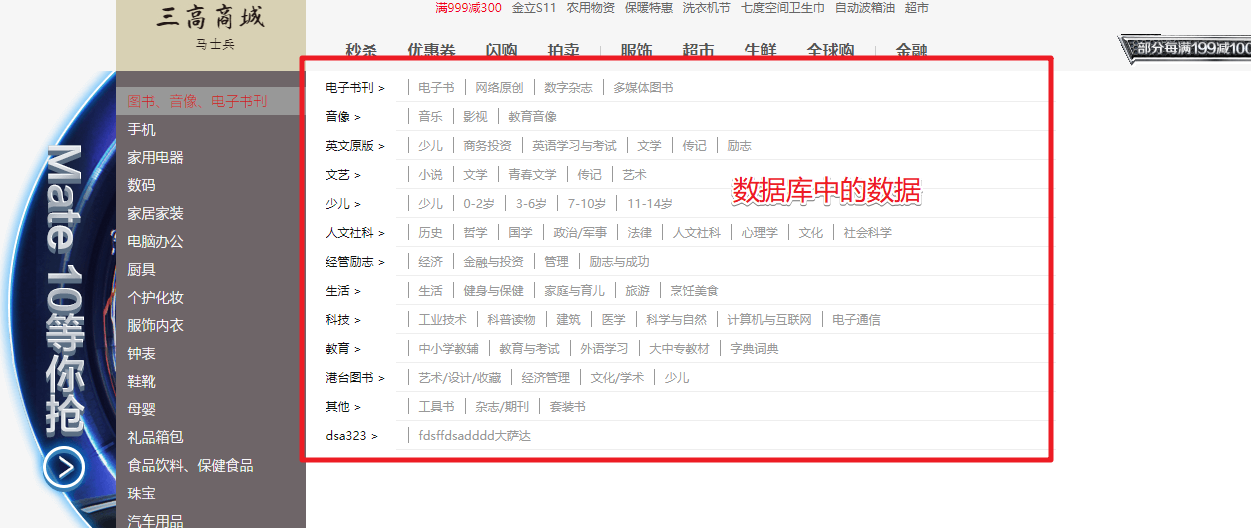Image resolution: width=1251 pixels, height=528 pixels.
Task: Open the 秒杀 navigation tab
Action: pyautogui.click(x=360, y=50)
